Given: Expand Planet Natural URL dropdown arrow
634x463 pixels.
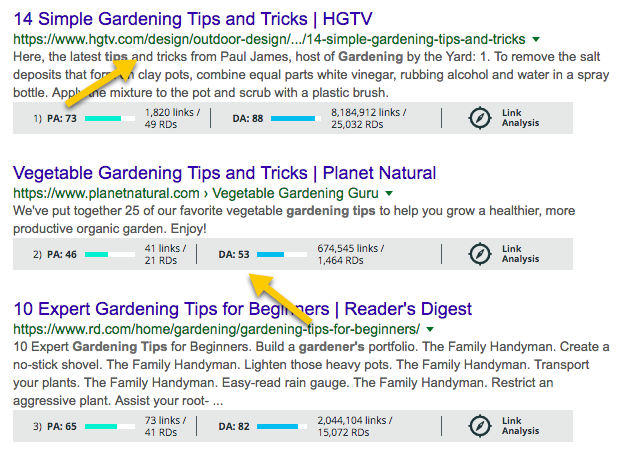Looking at the screenshot, I should point(389,193).
